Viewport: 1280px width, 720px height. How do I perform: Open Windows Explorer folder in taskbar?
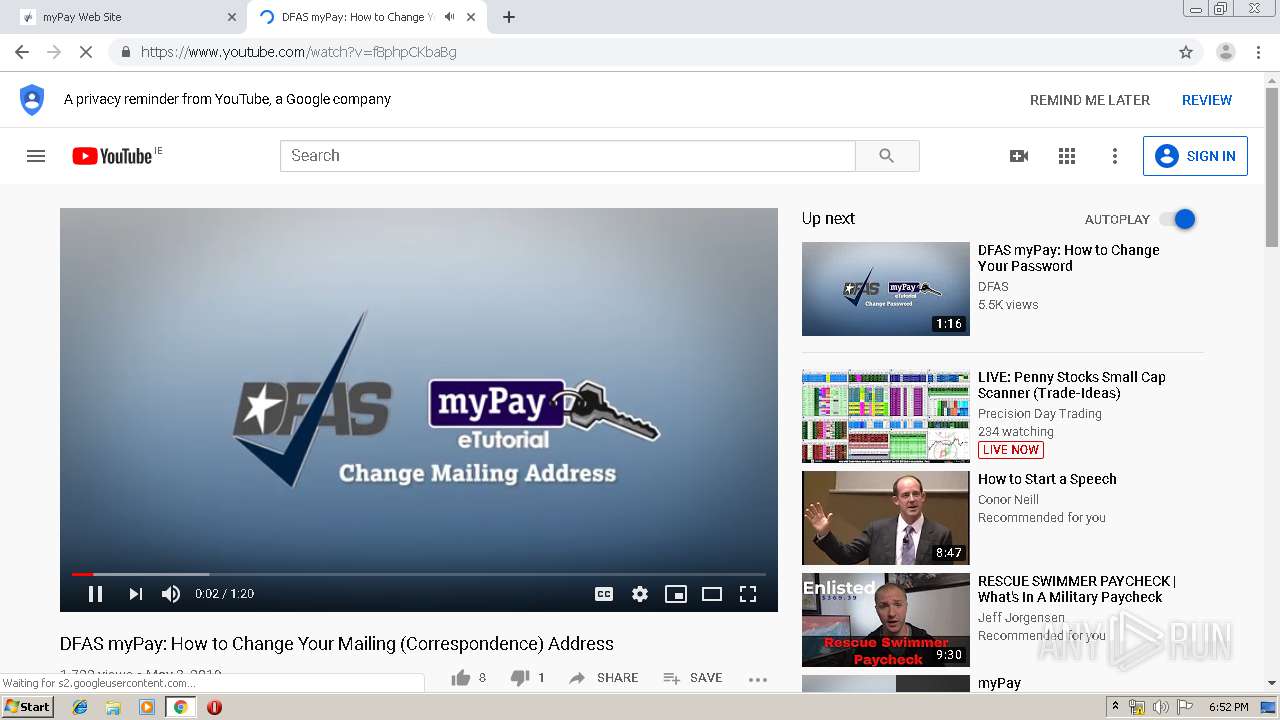[x=113, y=707]
